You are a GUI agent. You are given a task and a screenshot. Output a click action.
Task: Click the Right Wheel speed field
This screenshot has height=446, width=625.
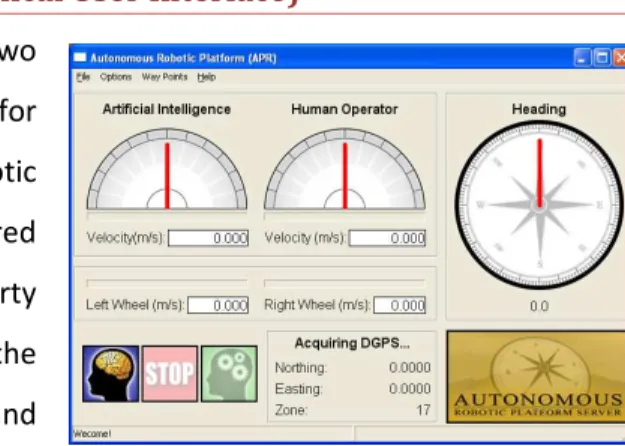coord(400,305)
